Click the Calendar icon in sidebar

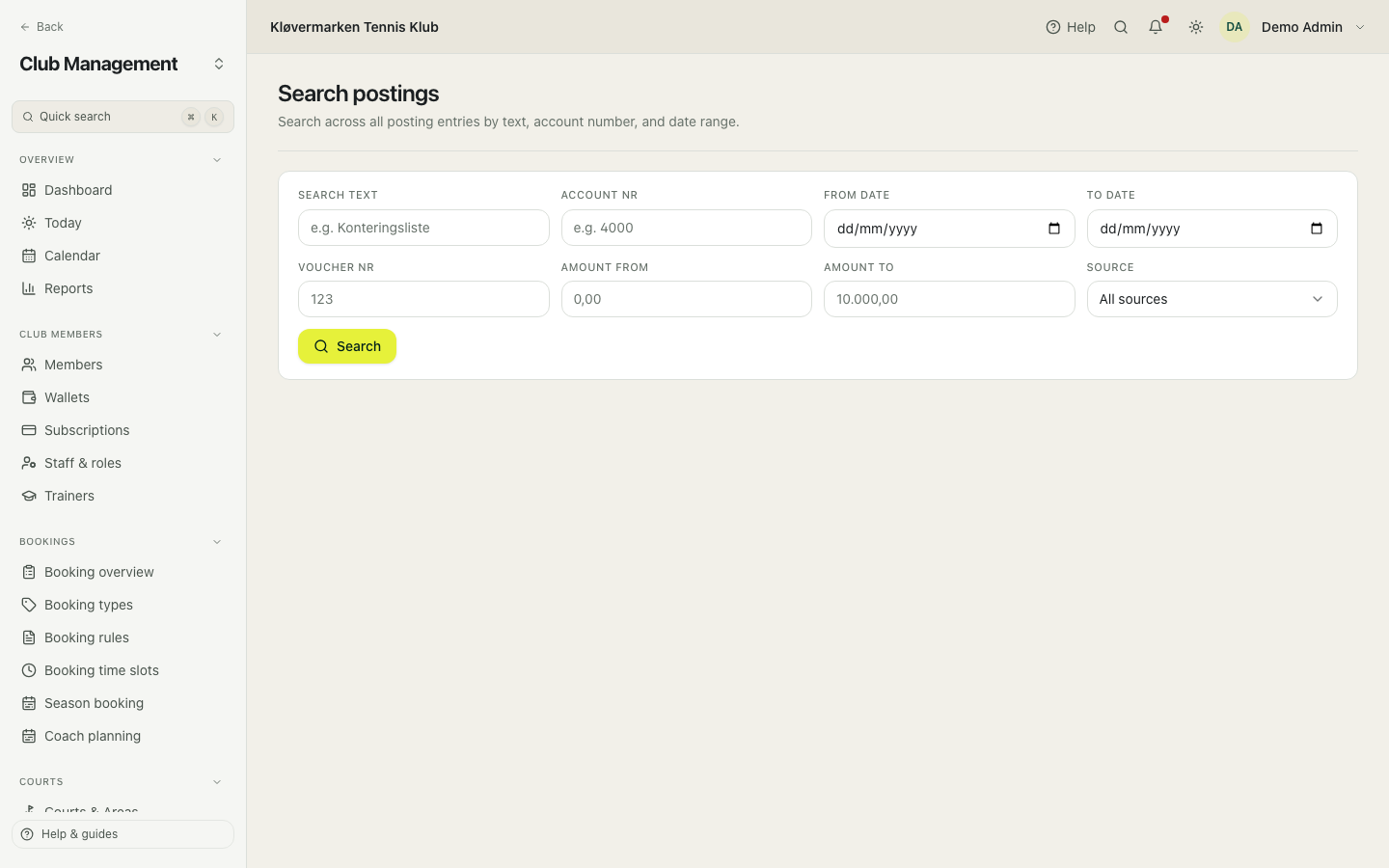[x=29, y=256]
